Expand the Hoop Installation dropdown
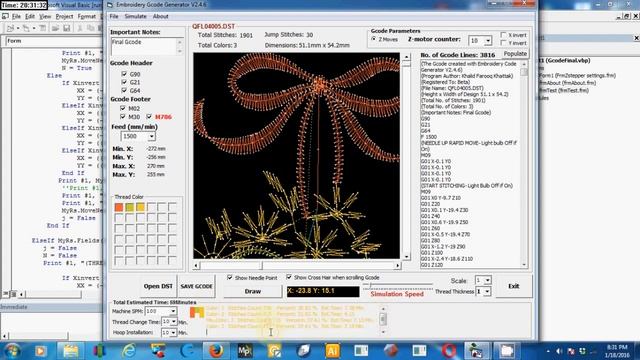This screenshot has width=640, height=360. click(174, 333)
